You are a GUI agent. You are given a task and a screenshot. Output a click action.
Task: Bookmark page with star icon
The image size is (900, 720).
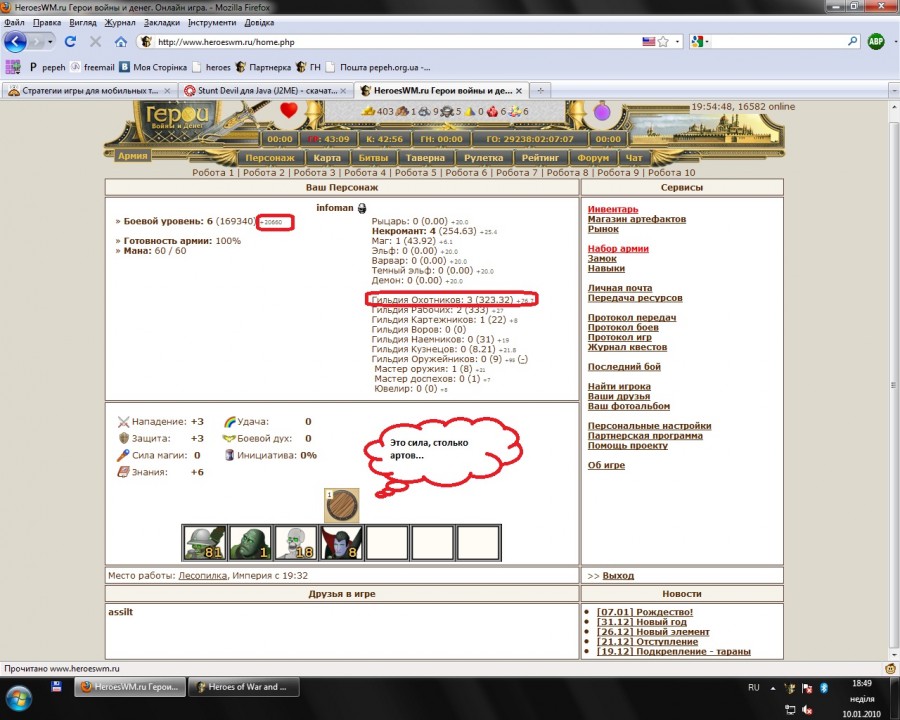pos(664,41)
